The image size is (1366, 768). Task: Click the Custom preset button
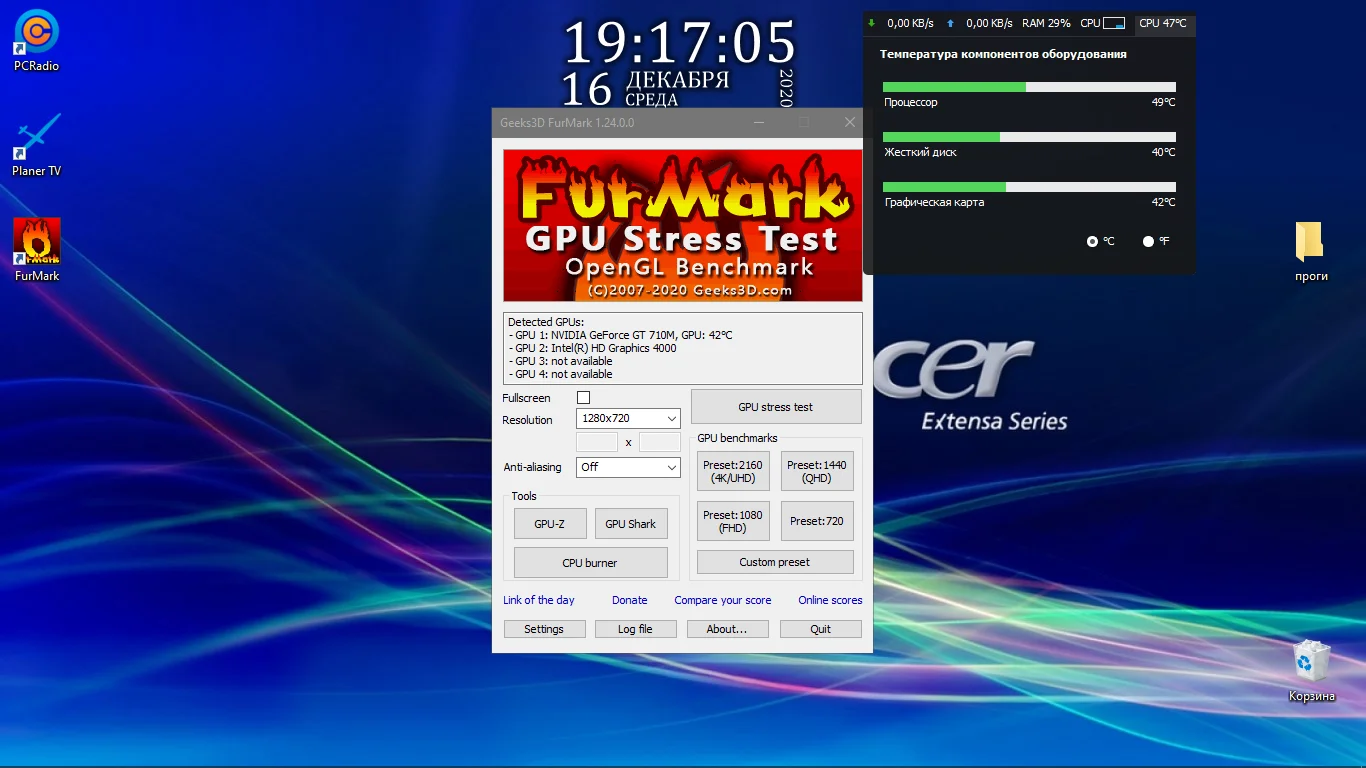pos(775,562)
